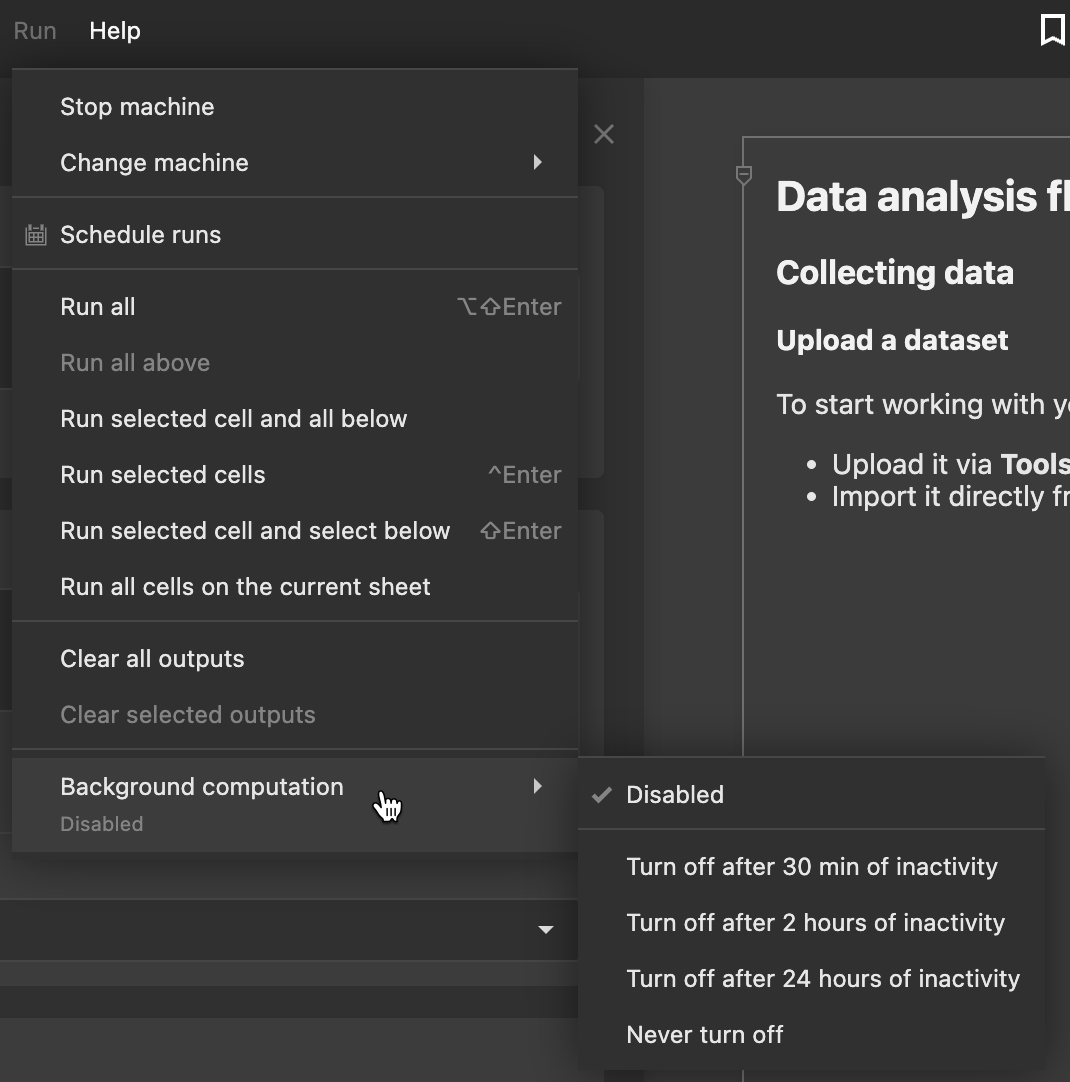Select Never turn off
This screenshot has height=1082, width=1070.
tap(704, 1034)
